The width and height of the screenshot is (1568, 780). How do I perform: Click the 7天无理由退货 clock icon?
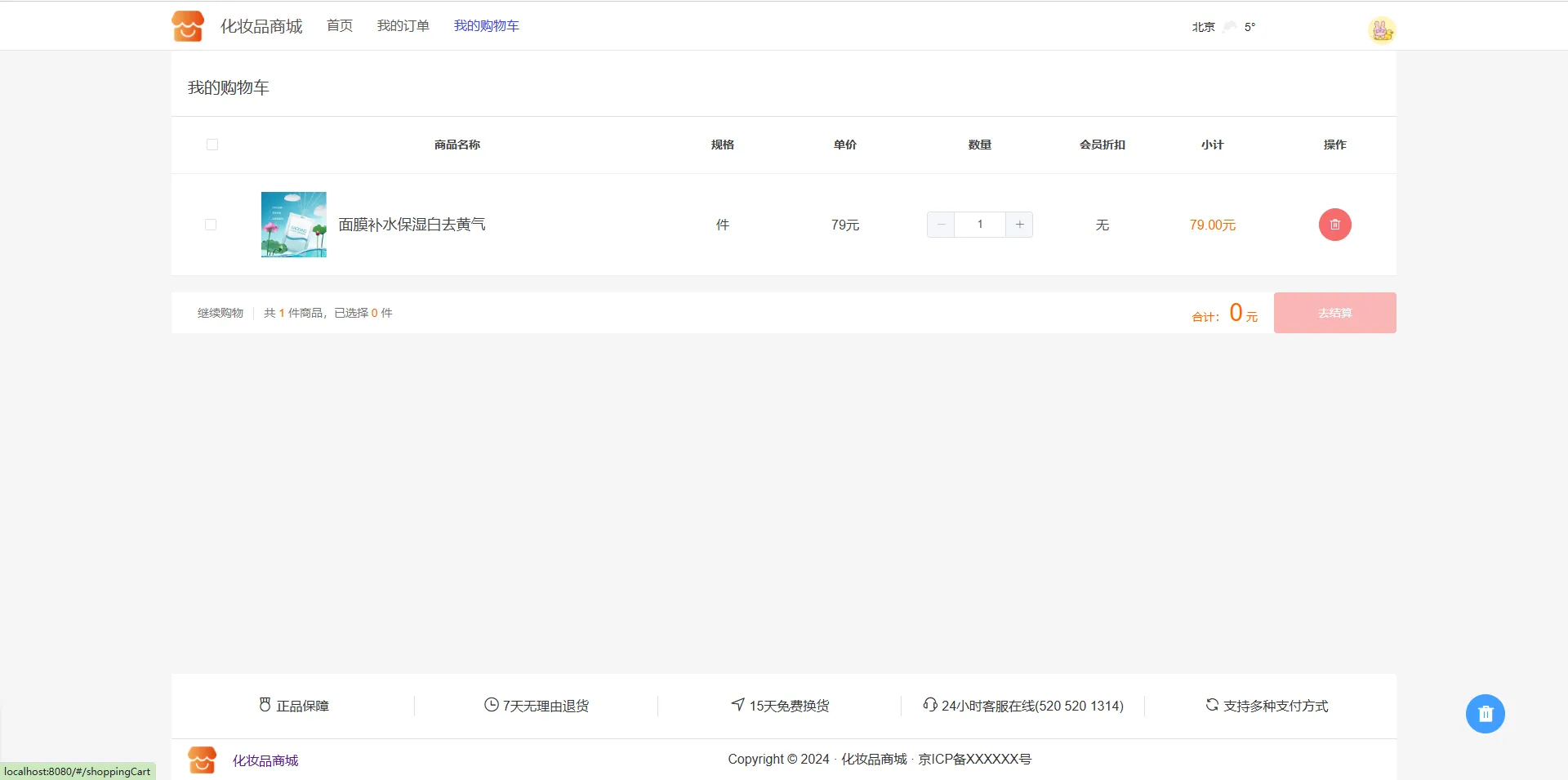pos(491,705)
